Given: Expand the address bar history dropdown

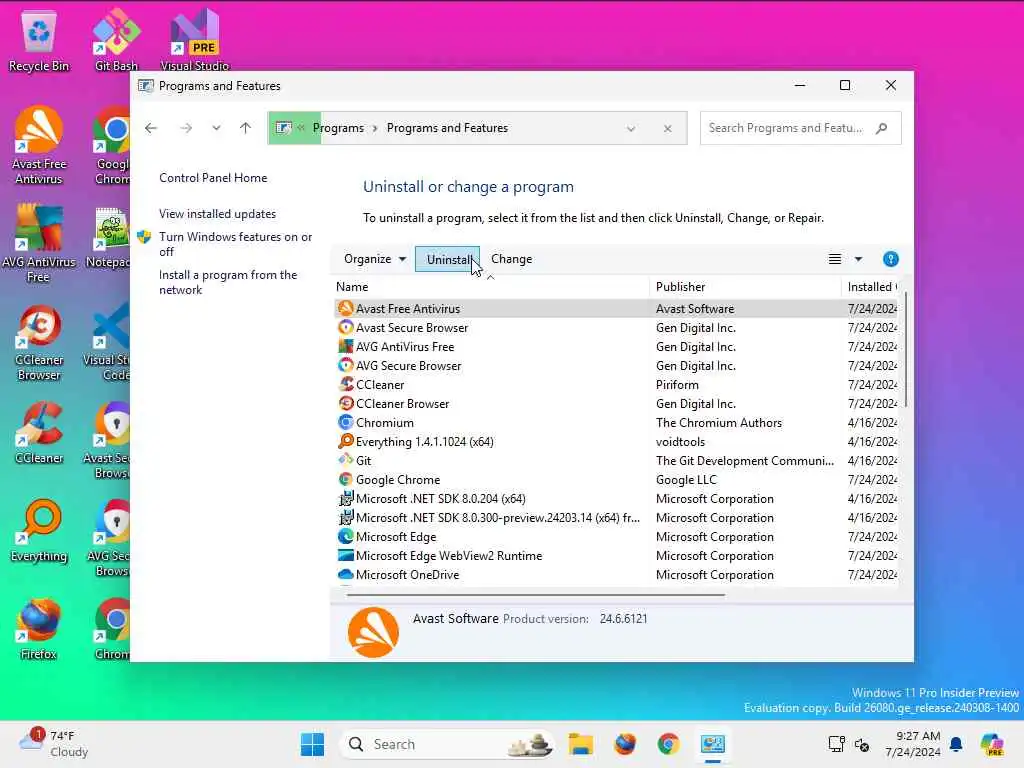Looking at the screenshot, I should click(x=631, y=129).
